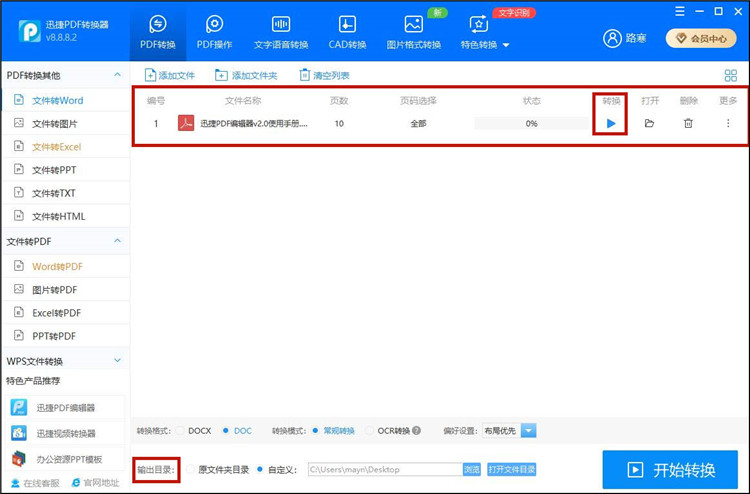Viewport: 750px width, 494px height.
Task: Open 办公资源PPT模板 recommended product
Action: point(65,459)
